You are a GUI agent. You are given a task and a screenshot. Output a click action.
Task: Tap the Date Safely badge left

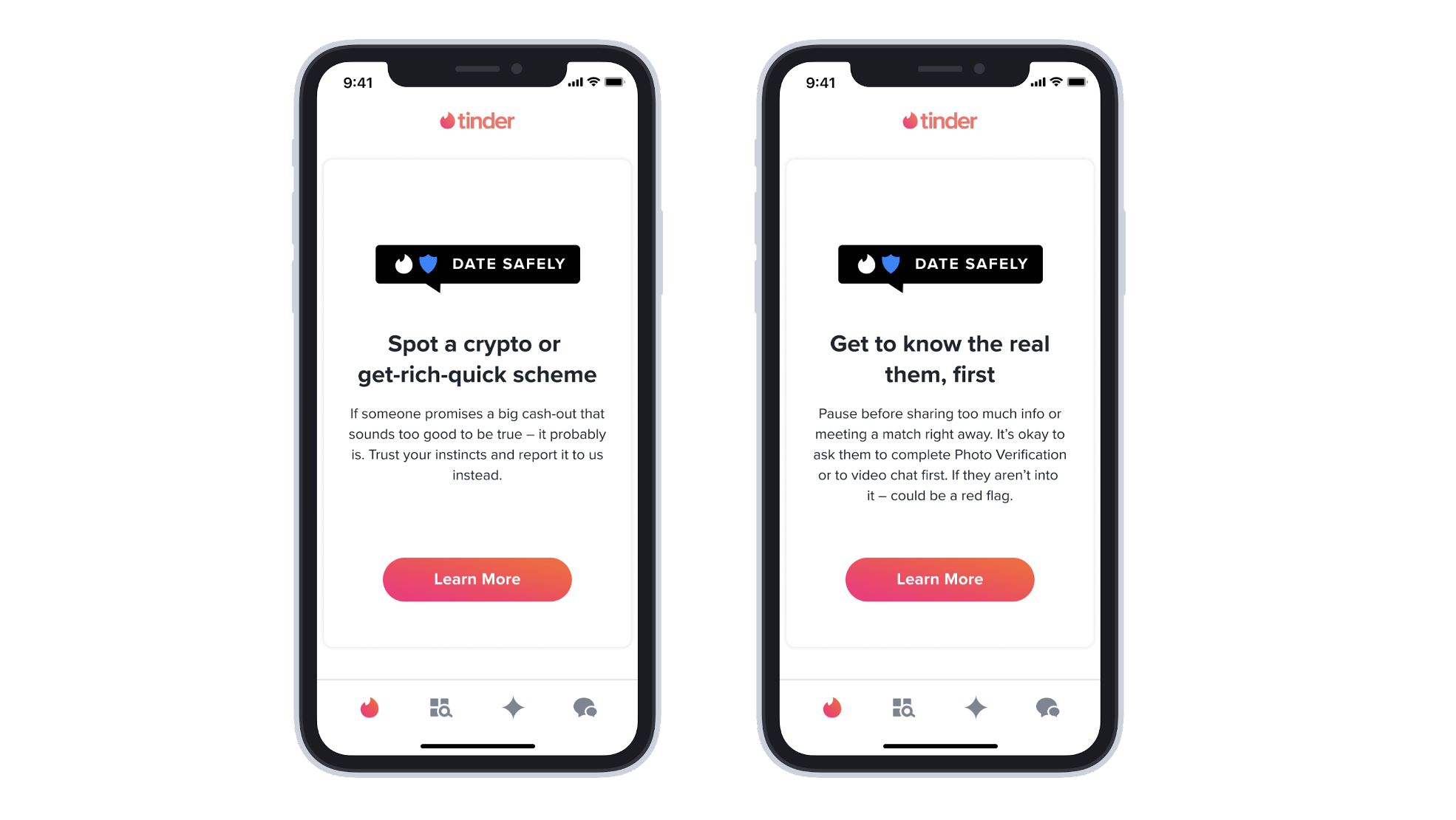click(479, 264)
